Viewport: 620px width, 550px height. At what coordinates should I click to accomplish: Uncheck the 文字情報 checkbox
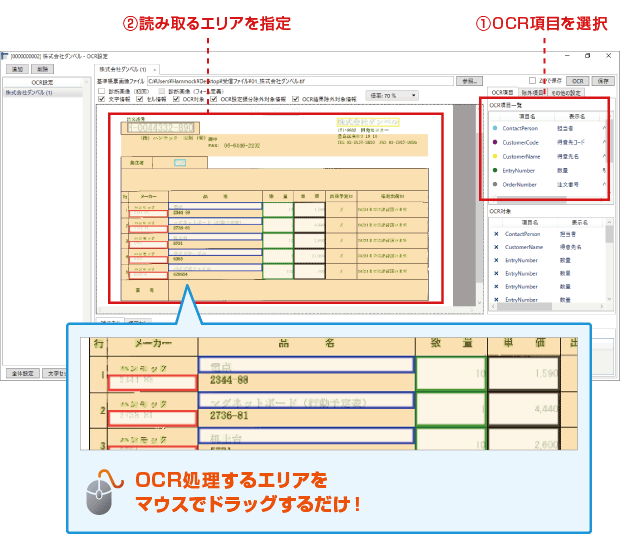tap(101, 99)
